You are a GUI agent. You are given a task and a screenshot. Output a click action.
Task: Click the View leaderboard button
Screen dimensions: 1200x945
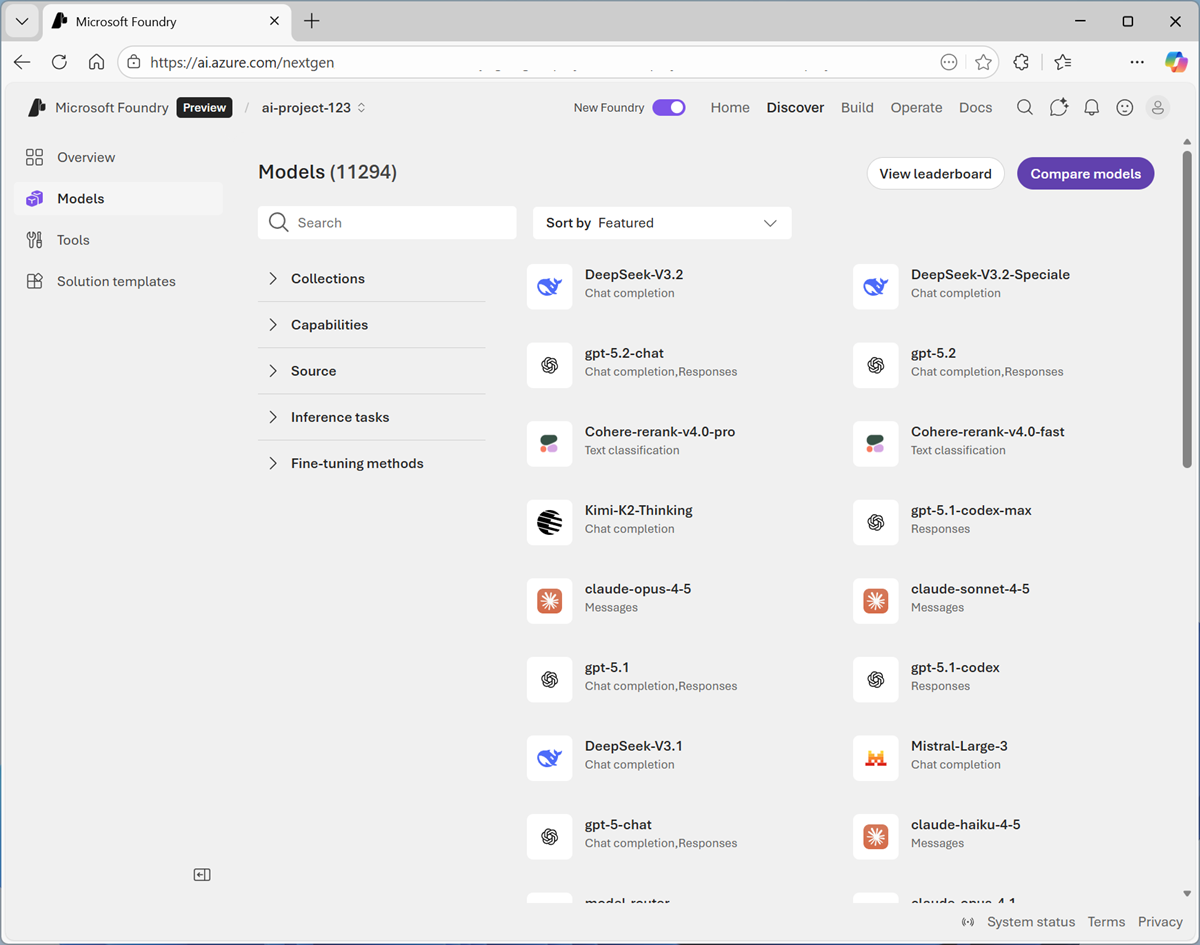935,174
